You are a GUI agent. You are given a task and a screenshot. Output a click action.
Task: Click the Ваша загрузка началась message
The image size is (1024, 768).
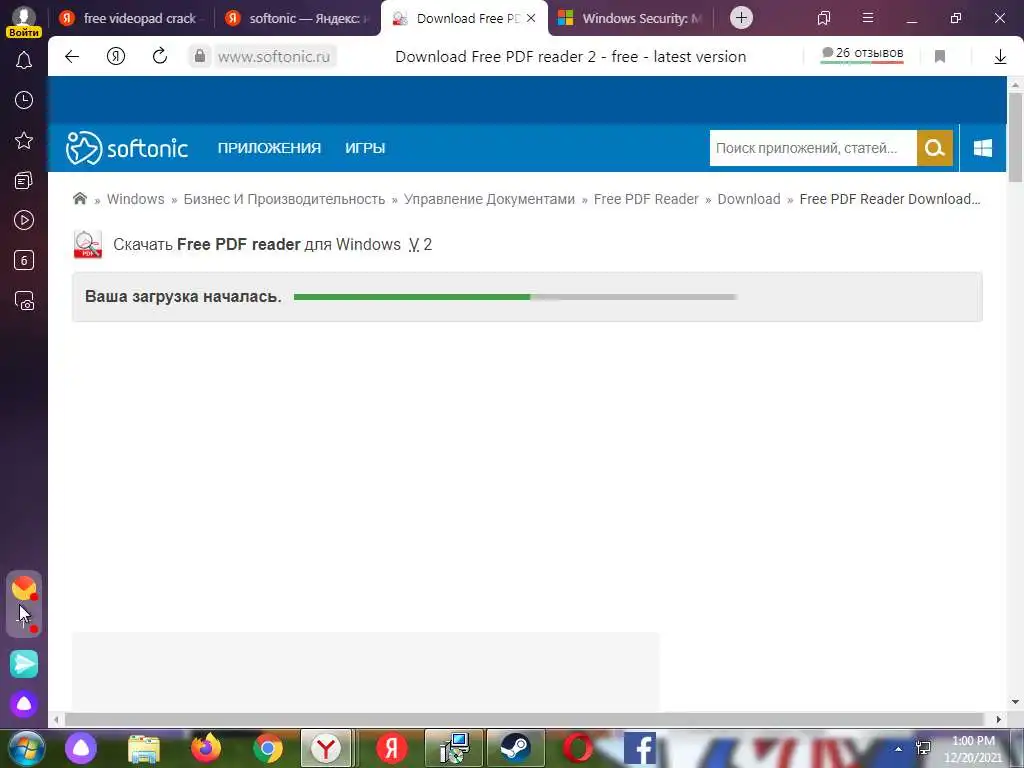(x=183, y=296)
